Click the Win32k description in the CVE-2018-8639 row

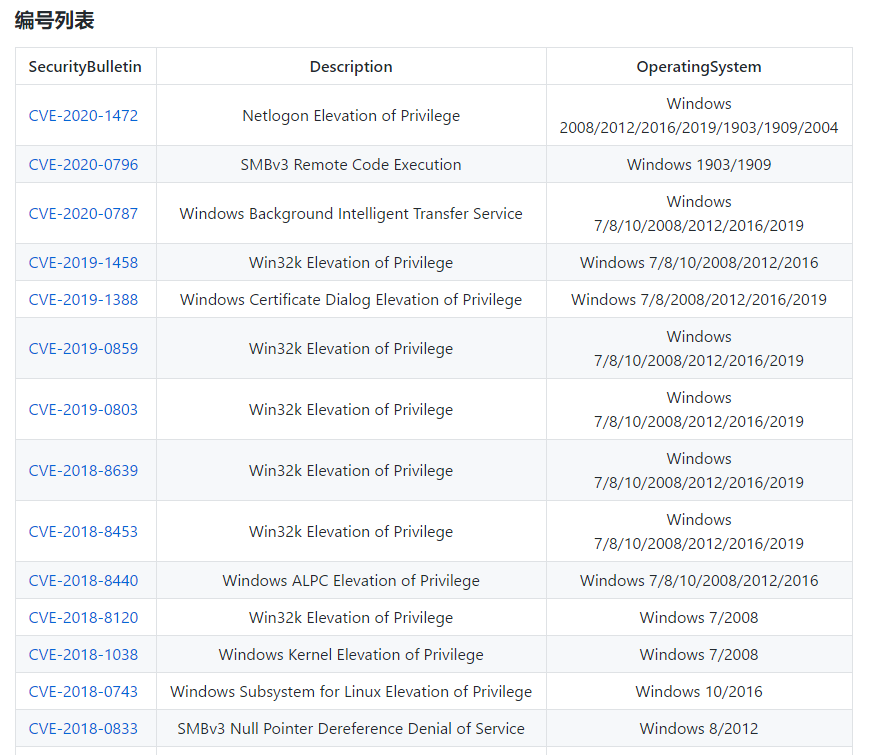coord(351,471)
